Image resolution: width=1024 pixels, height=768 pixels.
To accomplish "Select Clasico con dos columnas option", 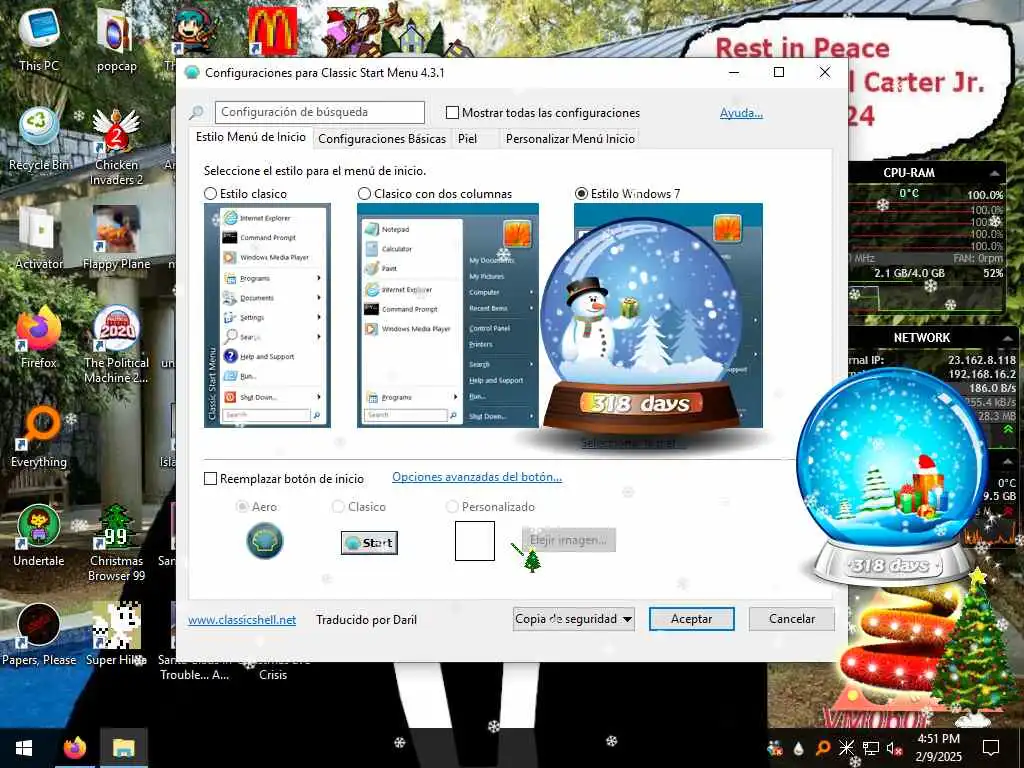I will tap(364, 194).
